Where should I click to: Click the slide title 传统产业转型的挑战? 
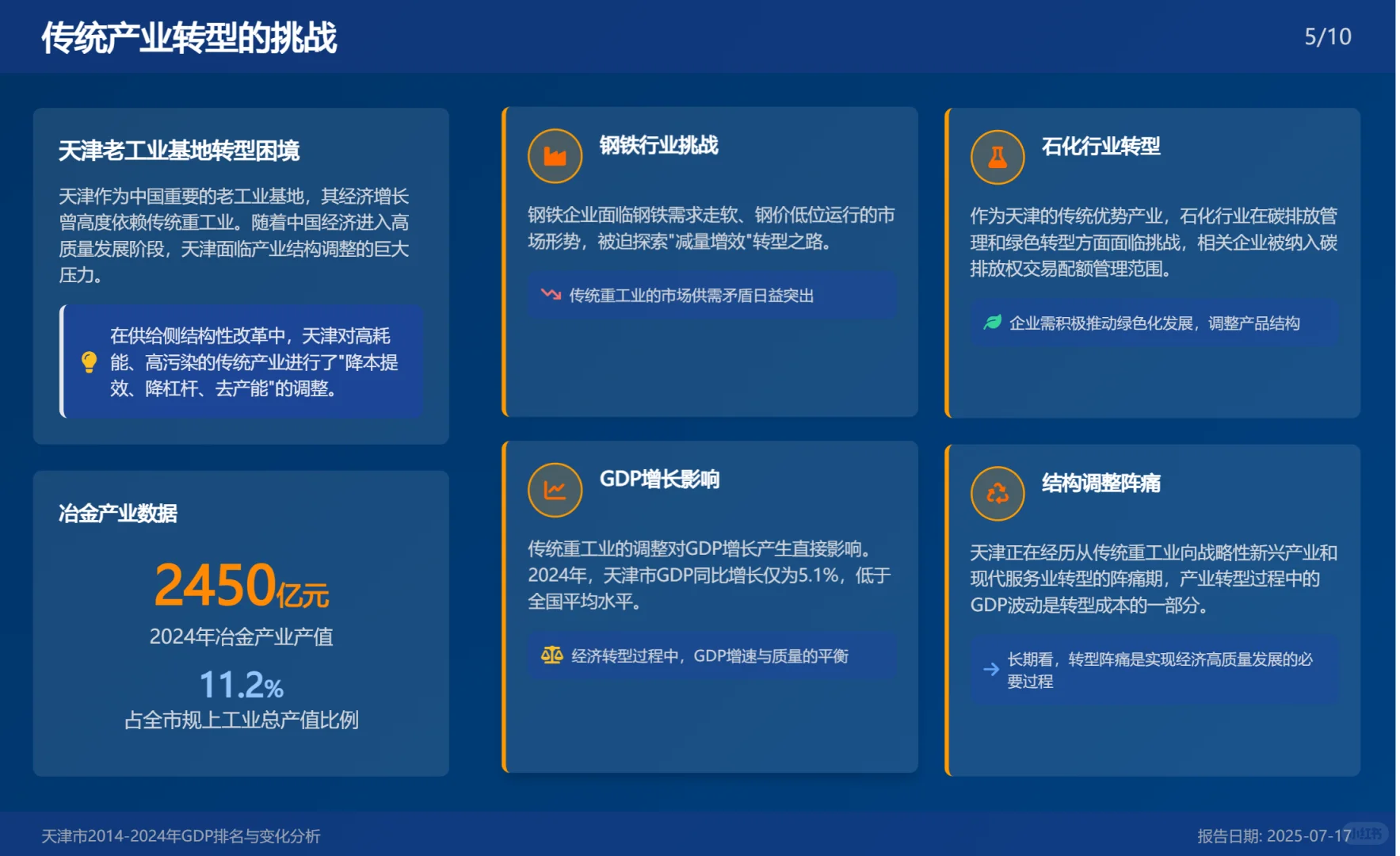(x=189, y=36)
